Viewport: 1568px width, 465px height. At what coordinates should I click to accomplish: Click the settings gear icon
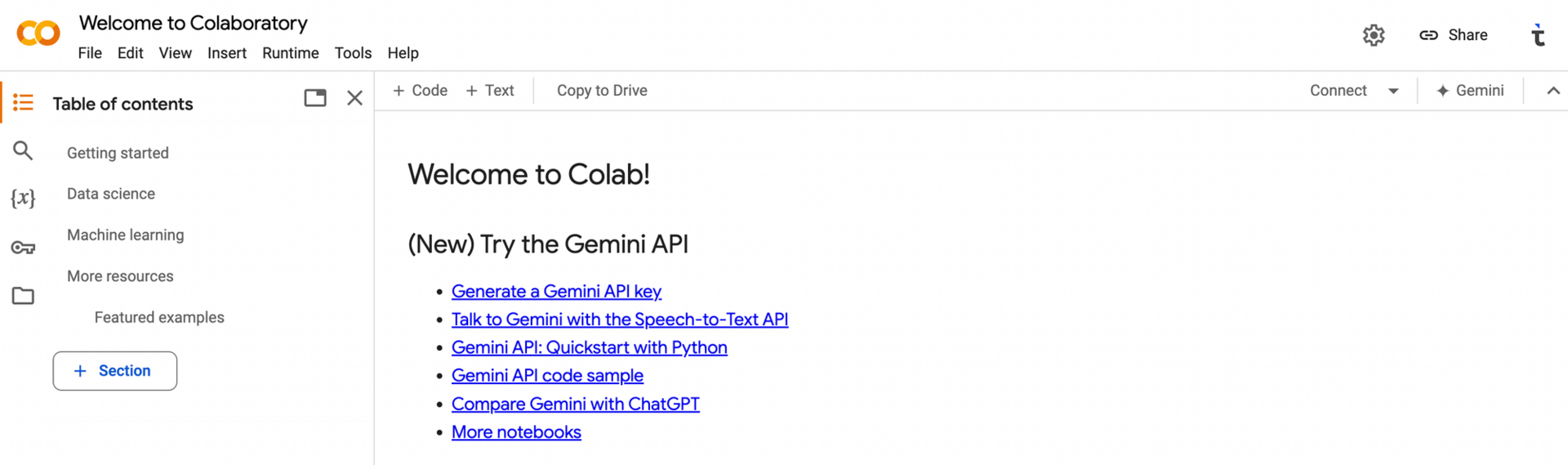tap(1374, 35)
